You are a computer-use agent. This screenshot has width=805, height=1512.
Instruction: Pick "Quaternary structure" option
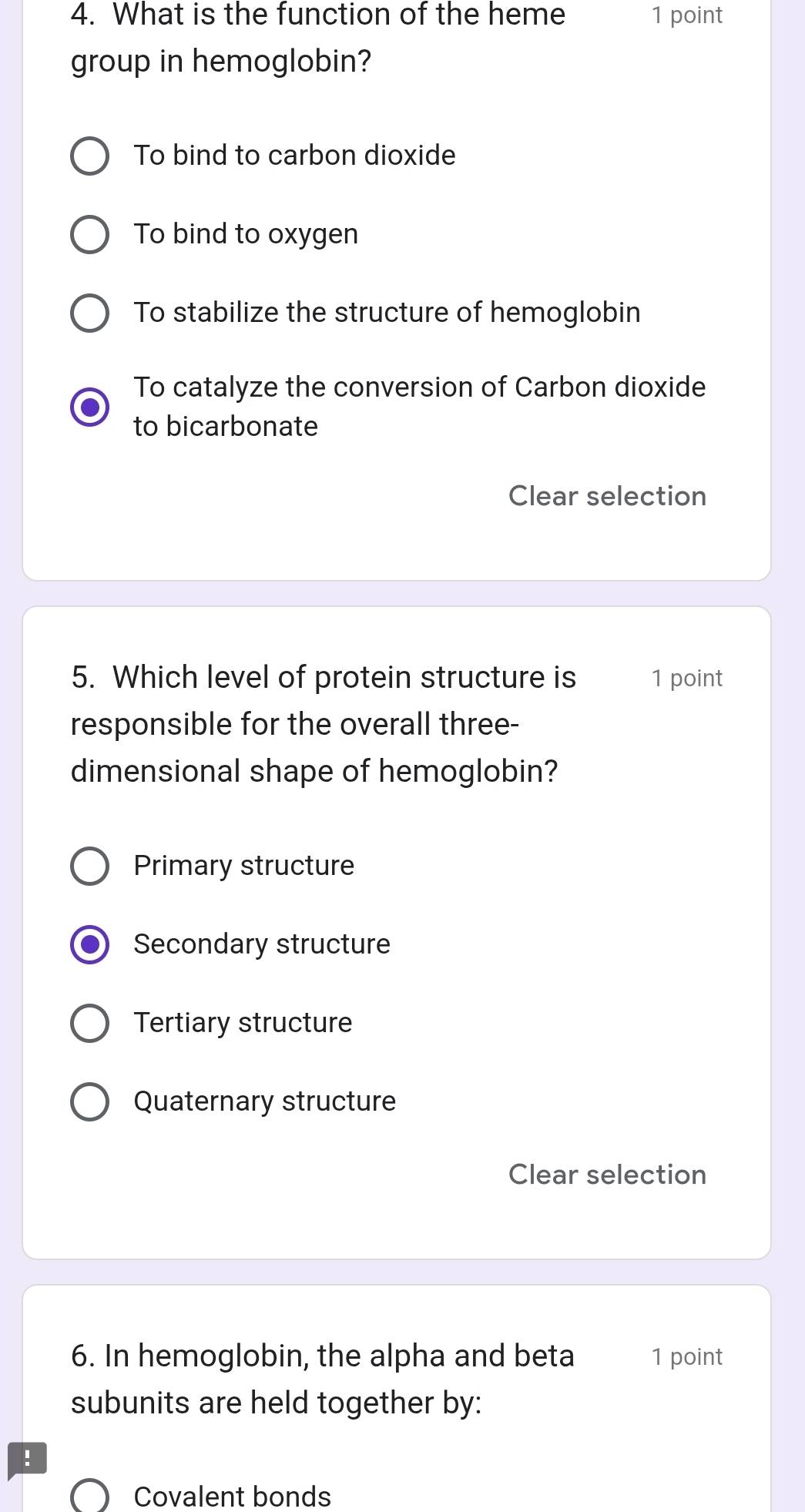89,1102
